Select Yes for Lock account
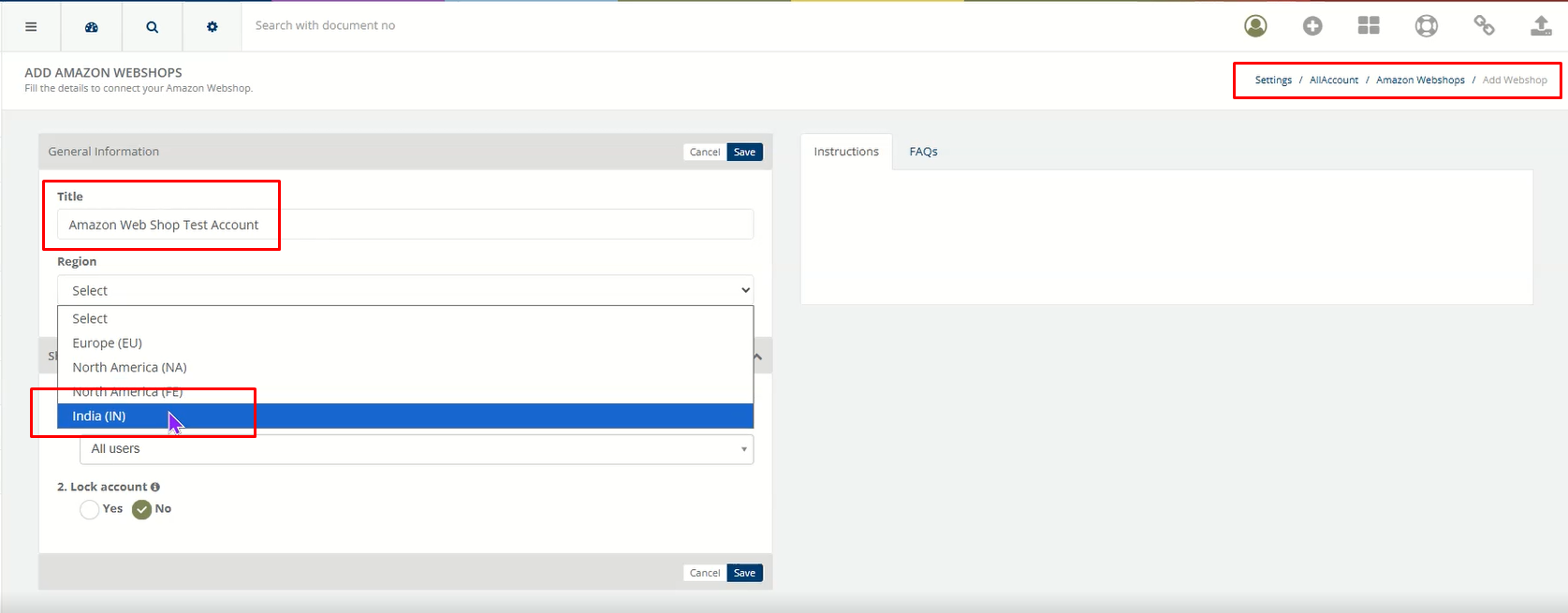The width and height of the screenshot is (1568, 613). tap(90, 509)
